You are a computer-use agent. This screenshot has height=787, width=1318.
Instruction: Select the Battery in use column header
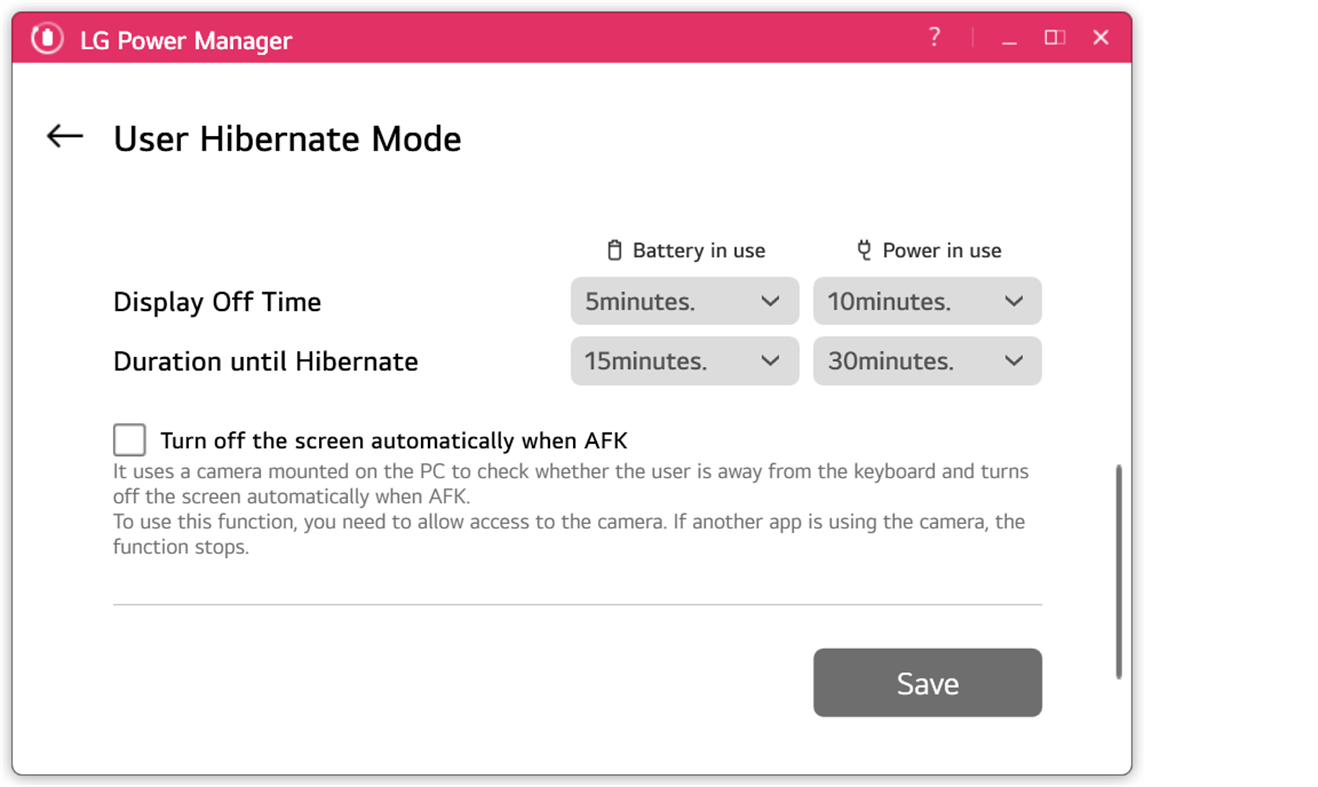point(697,250)
